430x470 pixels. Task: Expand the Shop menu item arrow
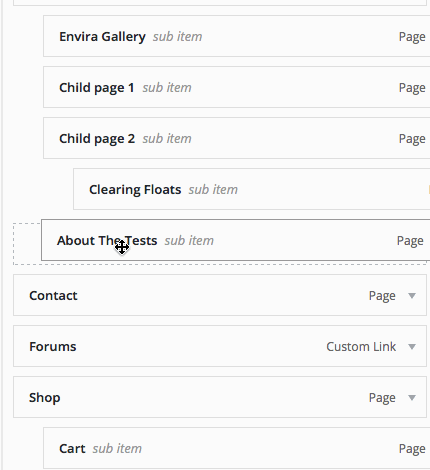tap(412, 398)
